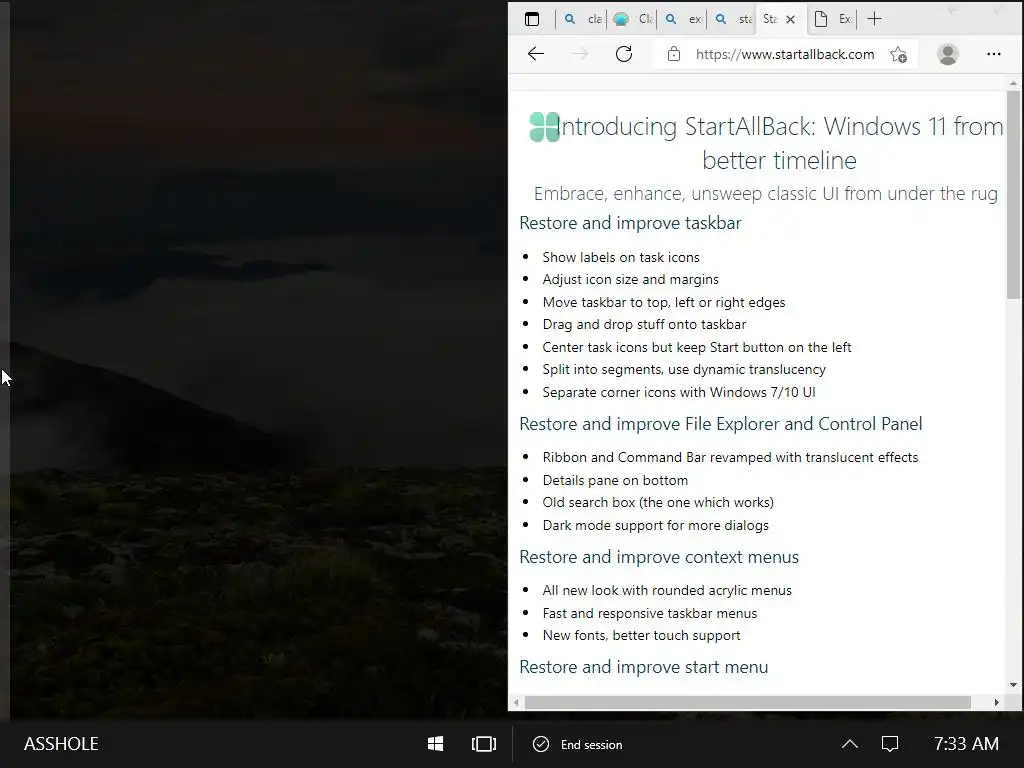Switch to the 'sta' search tab
This screenshot has height=768, width=1024.
click(x=732, y=19)
